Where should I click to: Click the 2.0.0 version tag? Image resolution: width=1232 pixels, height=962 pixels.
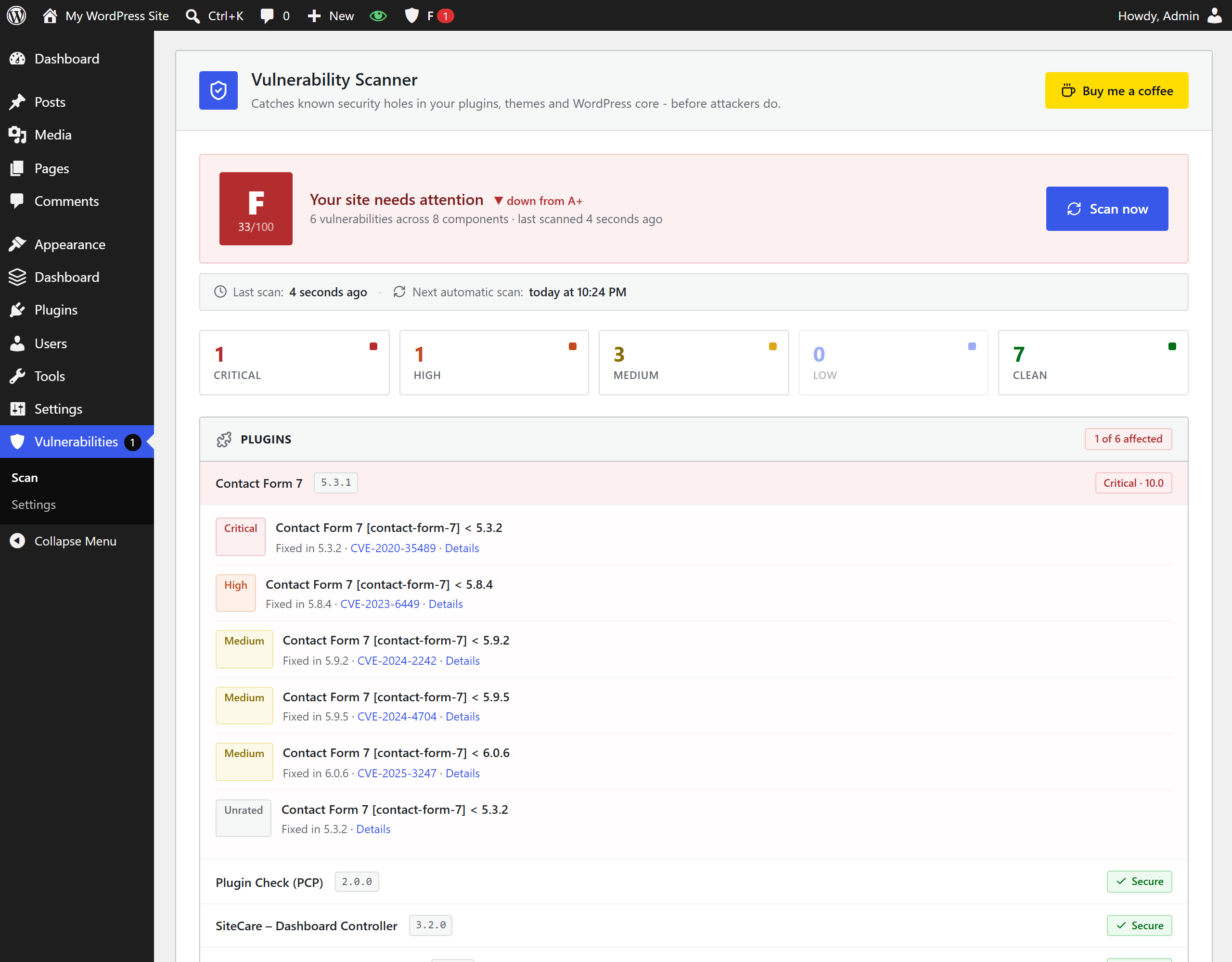click(x=357, y=881)
